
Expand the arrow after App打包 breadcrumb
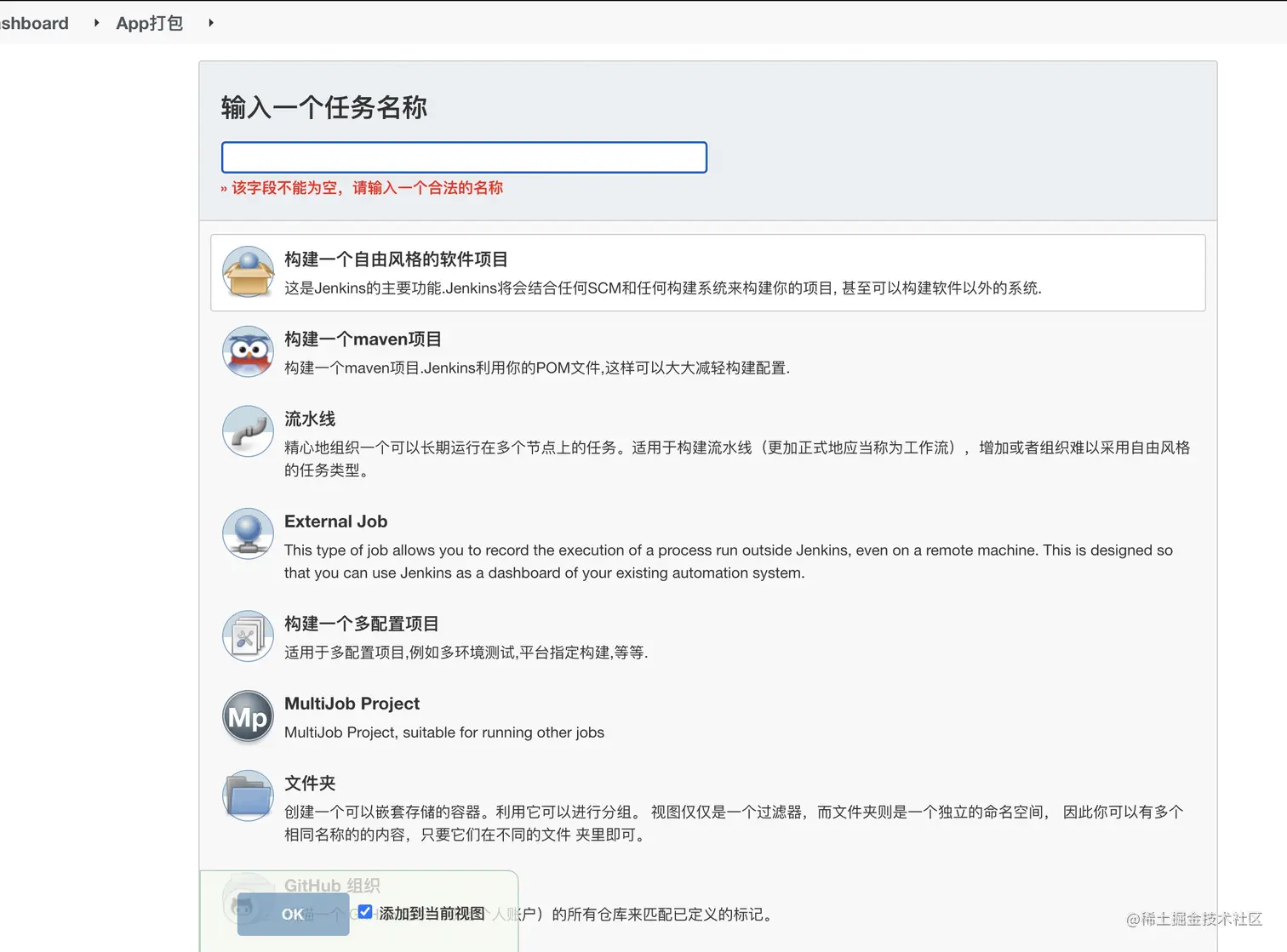click(x=210, y=23)
